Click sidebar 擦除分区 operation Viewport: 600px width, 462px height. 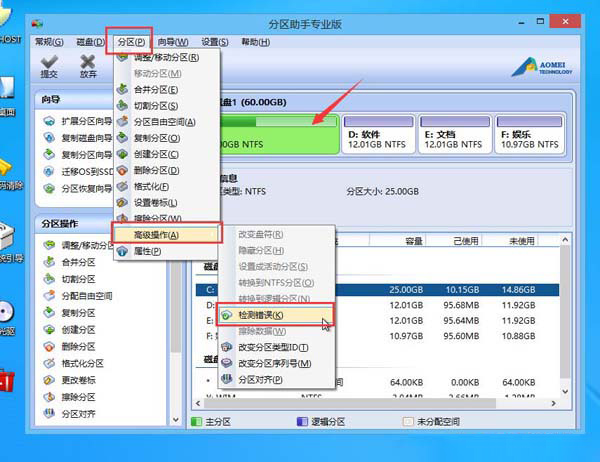[69, 397]
